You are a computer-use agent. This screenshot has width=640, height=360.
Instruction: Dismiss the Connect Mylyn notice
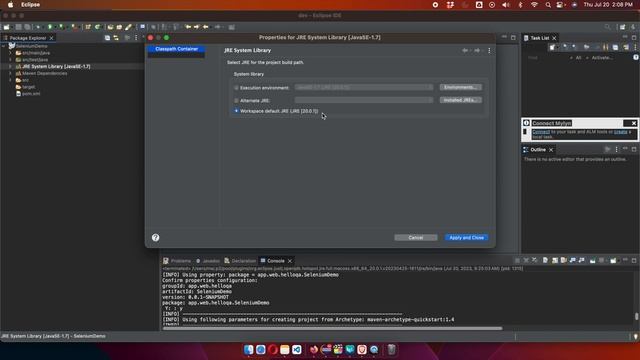coord(633,123)
